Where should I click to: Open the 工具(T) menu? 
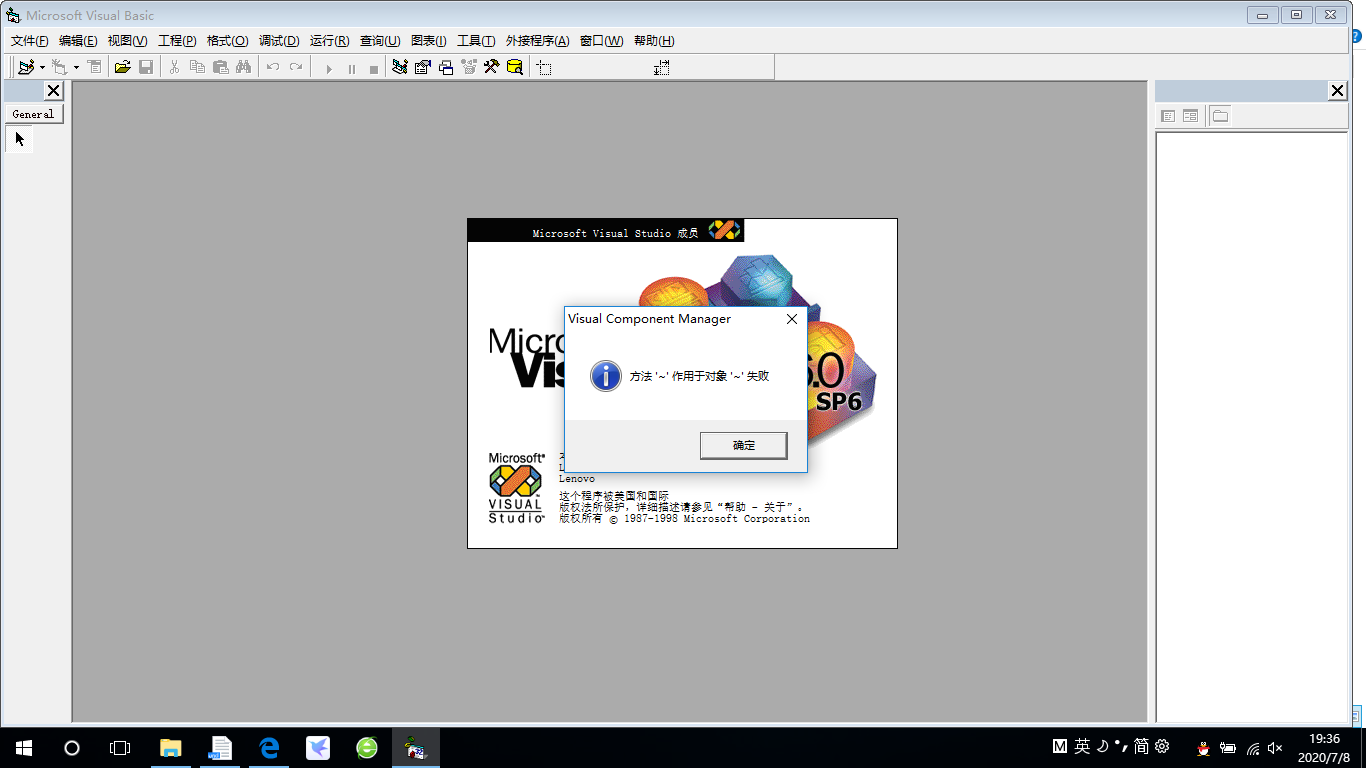coord(476,41)
